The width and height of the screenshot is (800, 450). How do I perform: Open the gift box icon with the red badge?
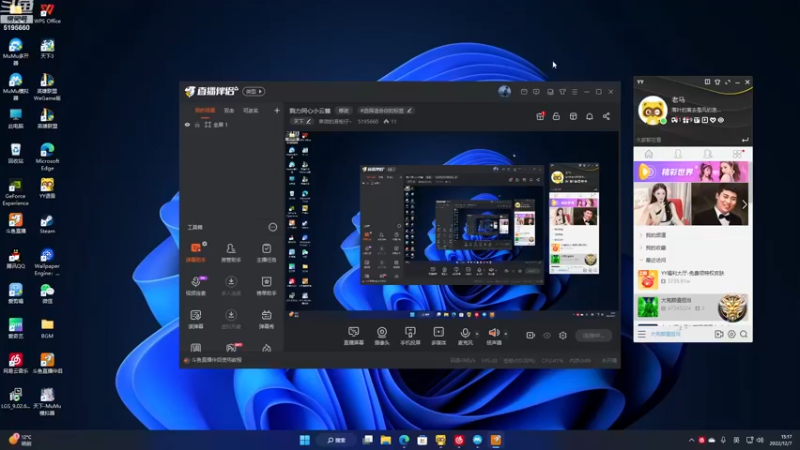pyautogui.click(x=540, y=116)
